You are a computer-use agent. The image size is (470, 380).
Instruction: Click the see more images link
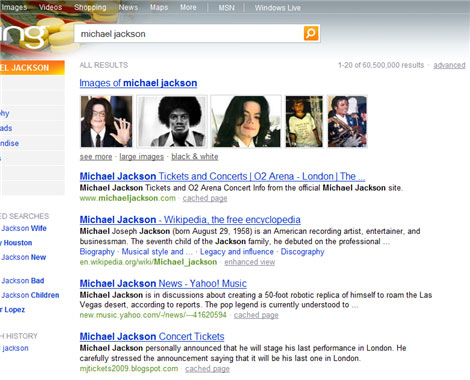coord(96,157)
